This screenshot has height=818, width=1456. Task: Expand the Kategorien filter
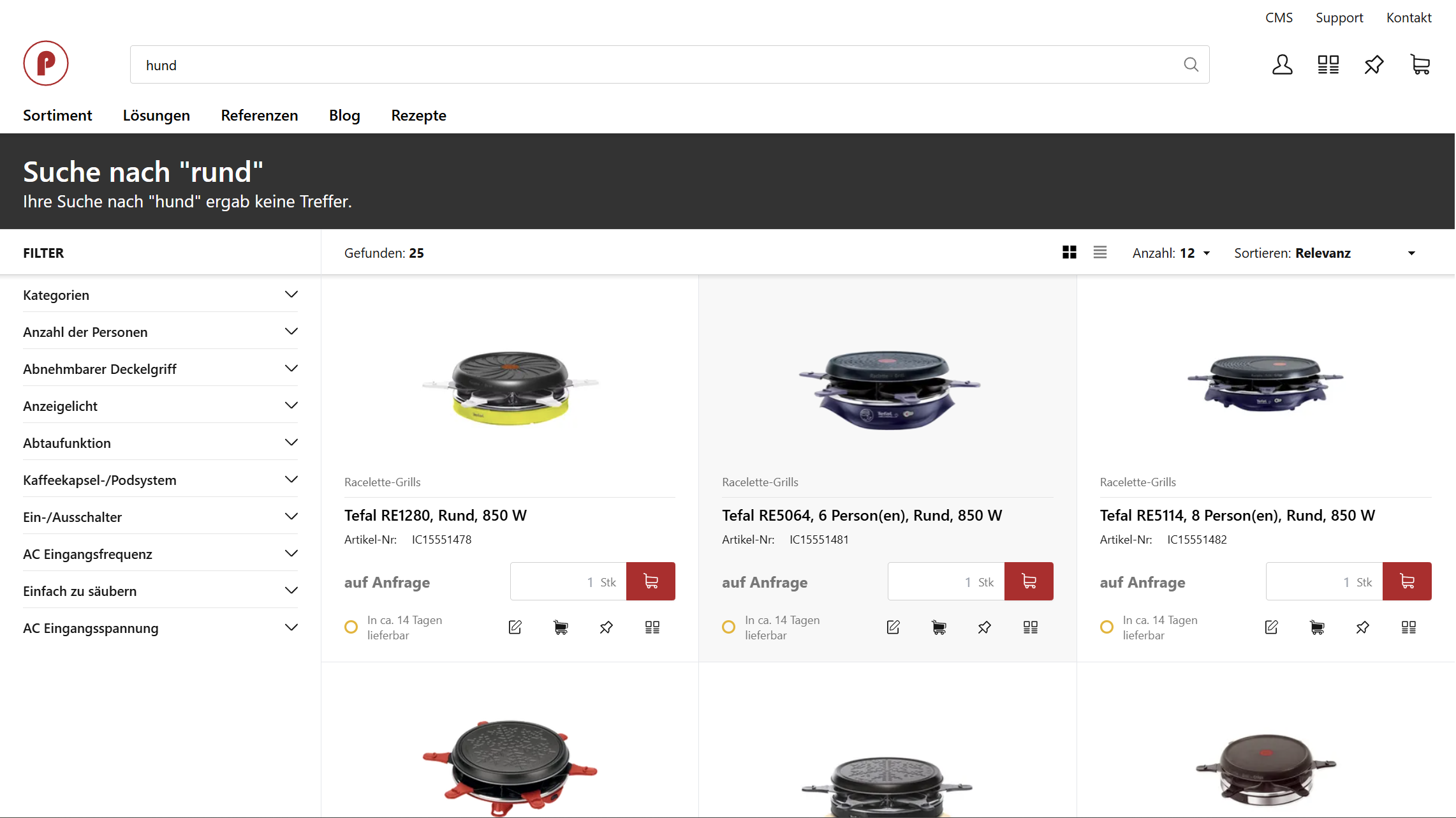click(x=160, y=295)
